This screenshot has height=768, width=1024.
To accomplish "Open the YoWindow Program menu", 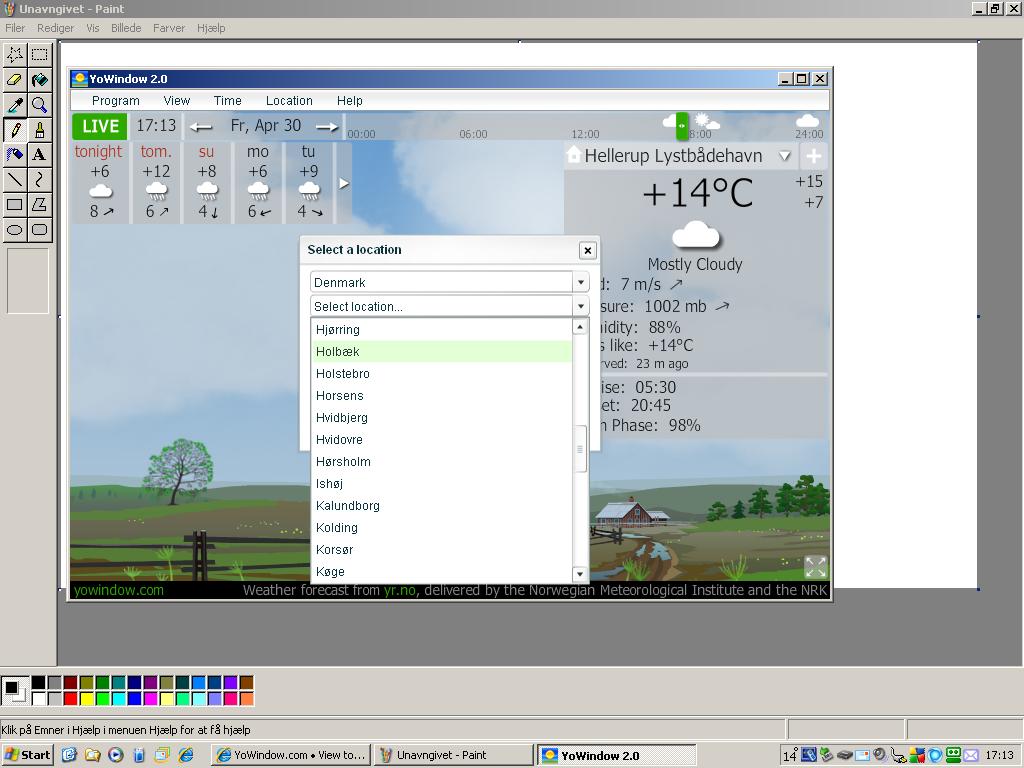I will pyautogui.click(x=116, y=101).
